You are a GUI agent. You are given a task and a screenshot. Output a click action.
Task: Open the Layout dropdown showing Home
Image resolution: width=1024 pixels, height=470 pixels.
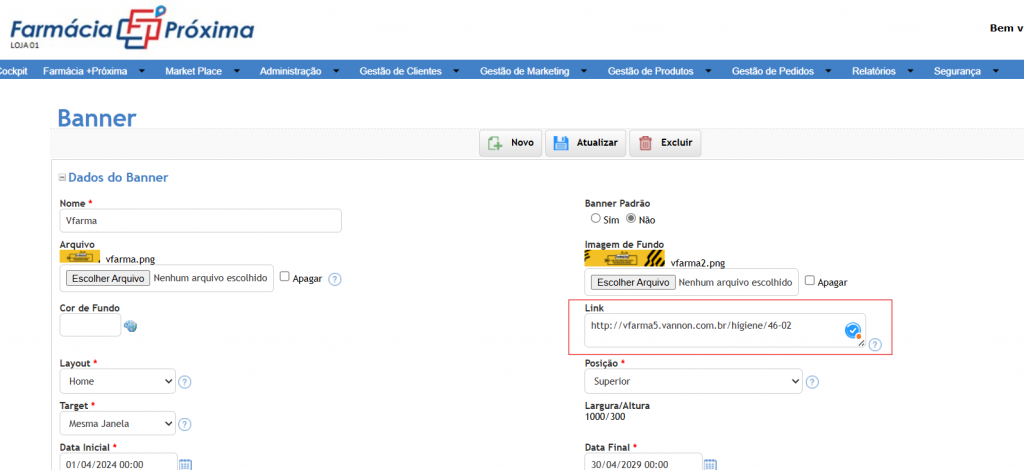118,381
